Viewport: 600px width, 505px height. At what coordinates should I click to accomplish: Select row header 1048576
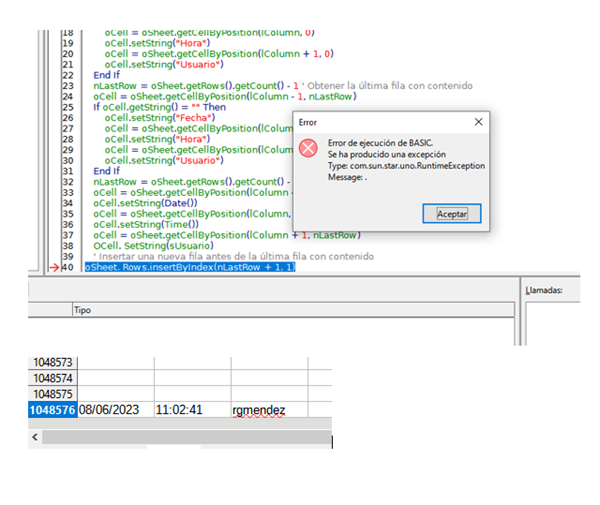pyautogui.click(x=54, y=409)
